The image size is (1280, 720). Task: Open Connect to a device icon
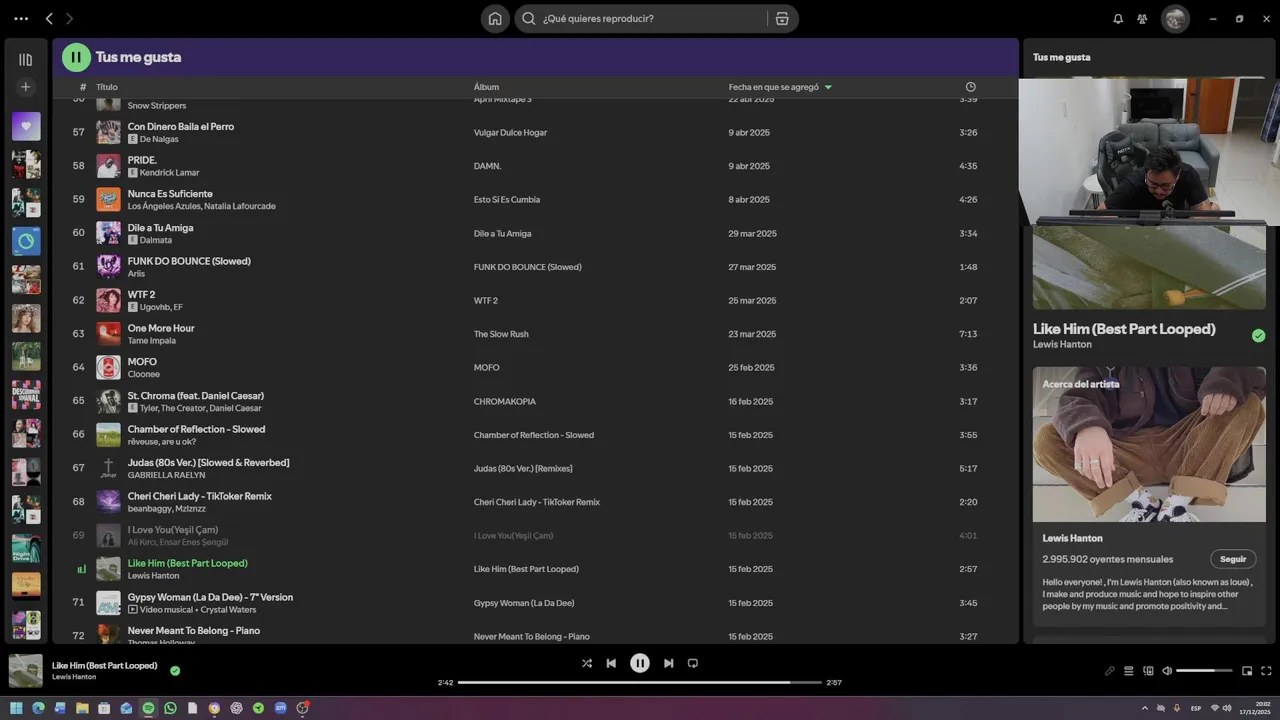click(1148, 671)
